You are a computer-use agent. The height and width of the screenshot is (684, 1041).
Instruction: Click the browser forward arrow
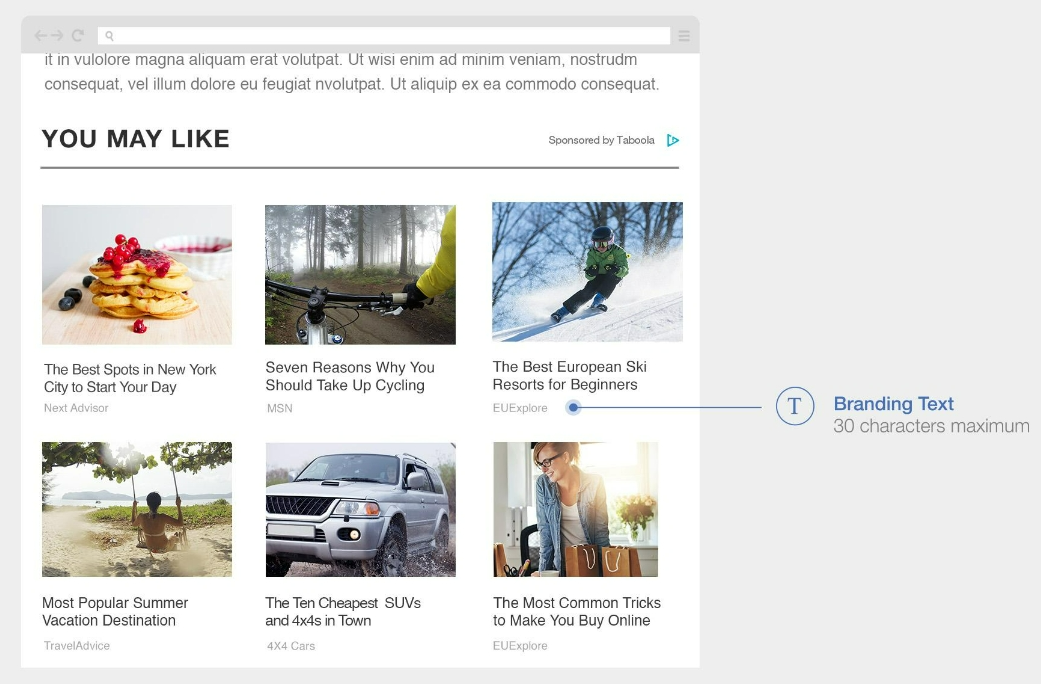(58, 36)
